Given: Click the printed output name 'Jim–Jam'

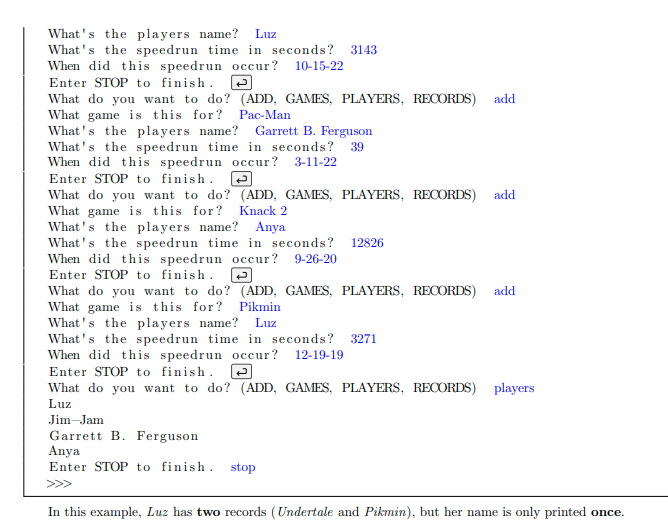Looking at the screenshot, I should click(76, 420).
